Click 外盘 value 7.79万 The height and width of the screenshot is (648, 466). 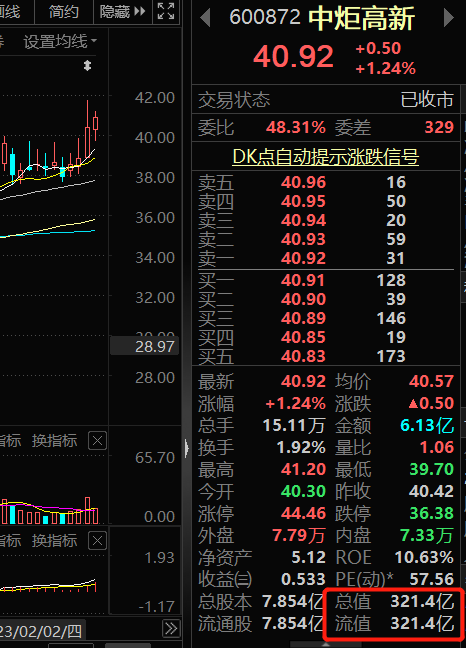click(299, 536)
